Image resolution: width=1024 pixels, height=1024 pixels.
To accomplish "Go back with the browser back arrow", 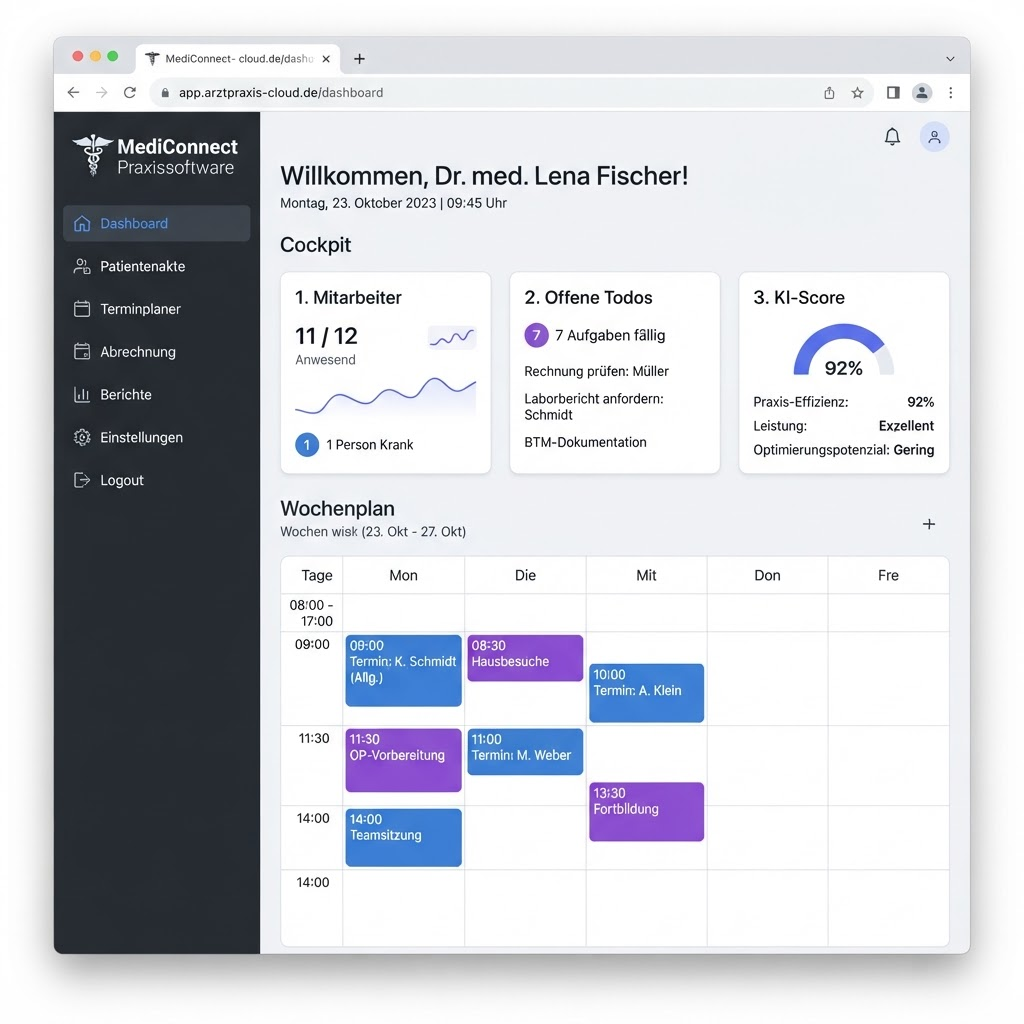I will click(x=73, y=93).
